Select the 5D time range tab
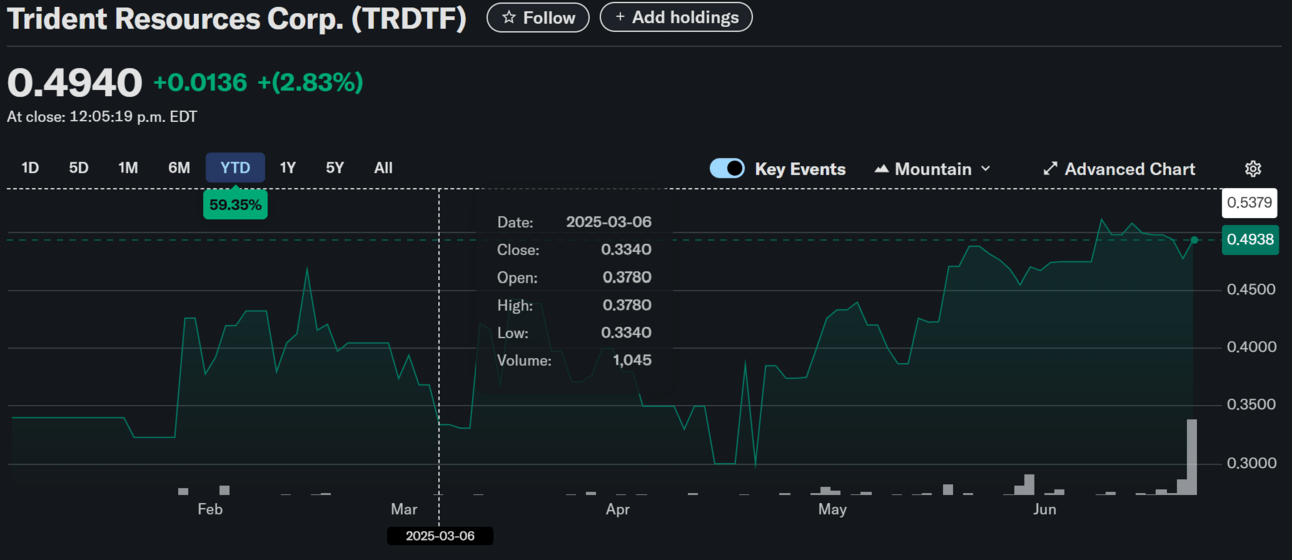The width and height of the screenshot is (1292, 560). (x=79, y=168)
